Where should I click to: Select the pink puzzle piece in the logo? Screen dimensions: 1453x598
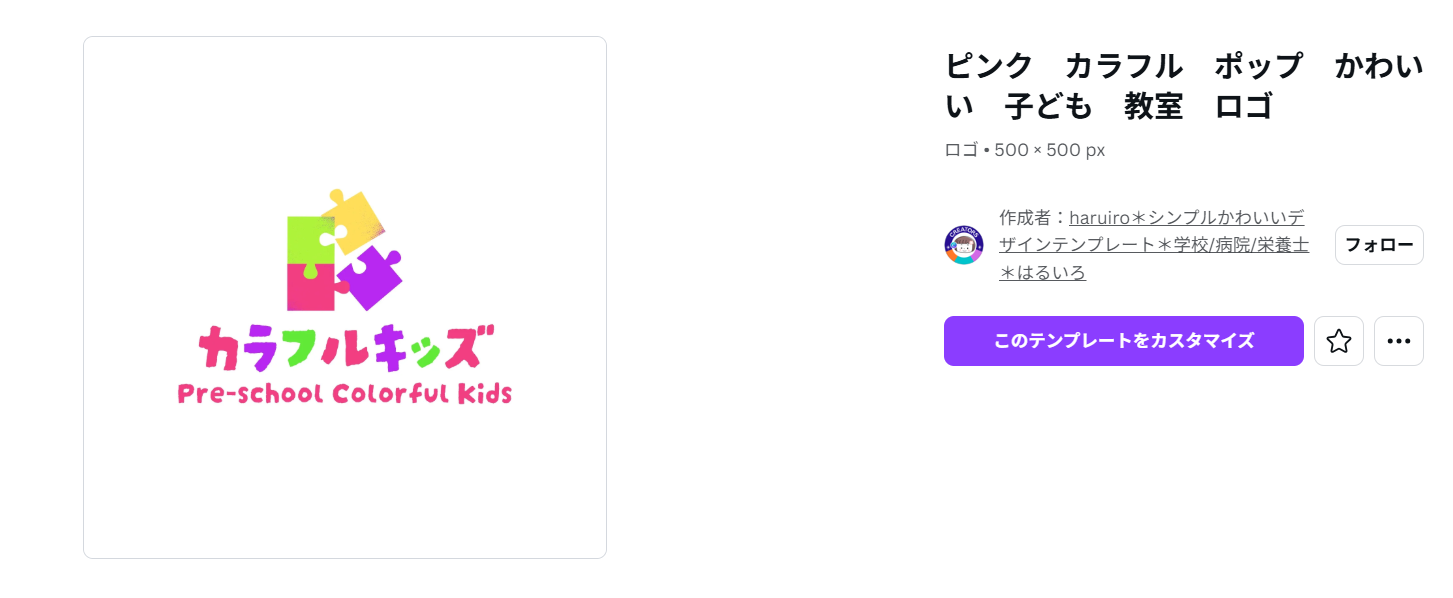point(313,287)
